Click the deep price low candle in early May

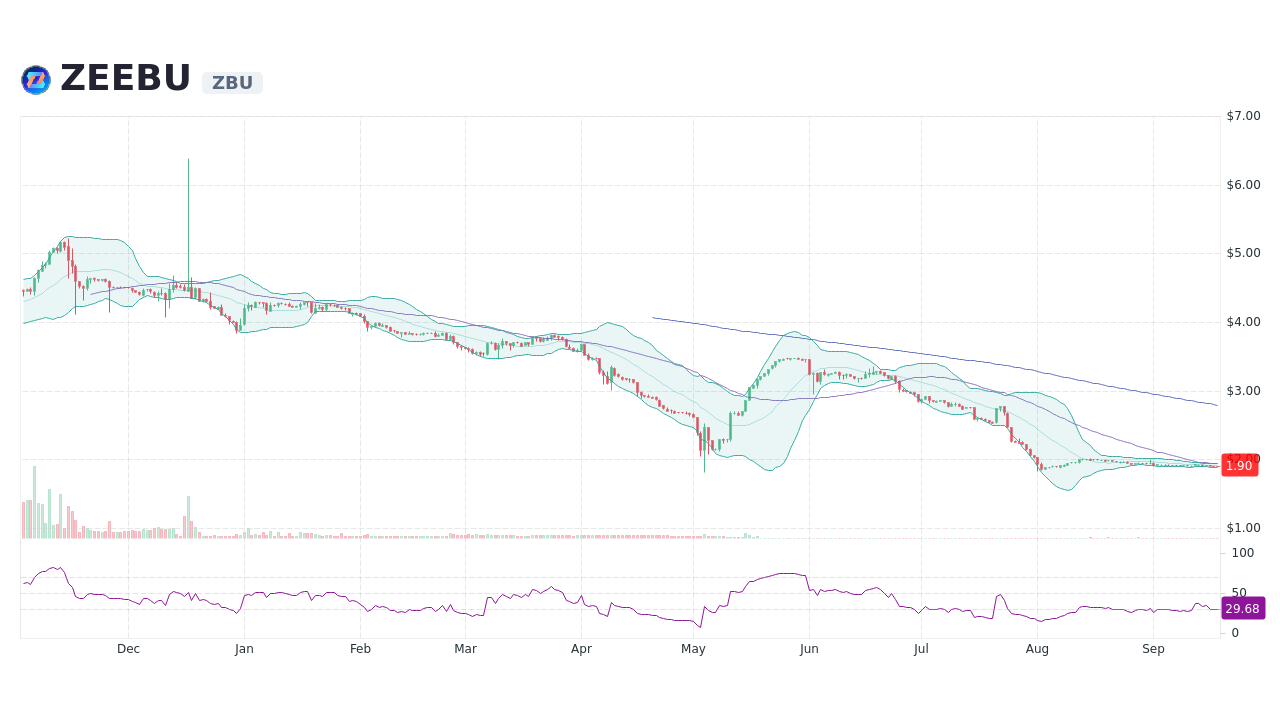point(703,450)
